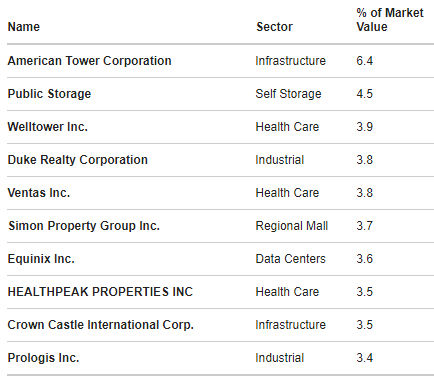434x381 pixels.
Task: Select the Name column header
Action: 24,27
